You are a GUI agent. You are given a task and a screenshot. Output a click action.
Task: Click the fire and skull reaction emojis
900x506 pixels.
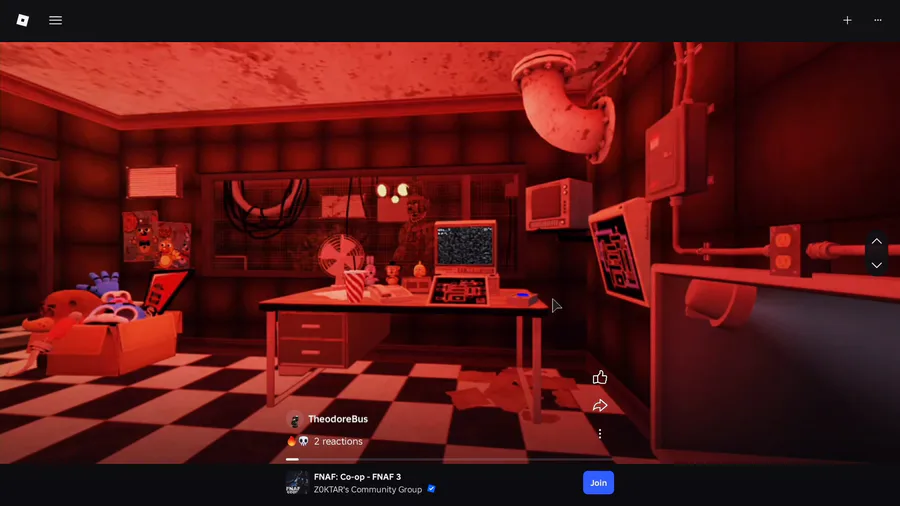[x=298, y=441]
